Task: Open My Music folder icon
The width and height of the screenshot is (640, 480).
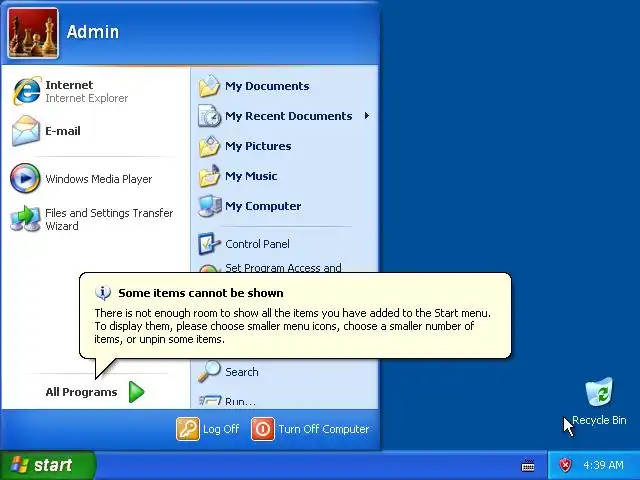Action: 209,176
